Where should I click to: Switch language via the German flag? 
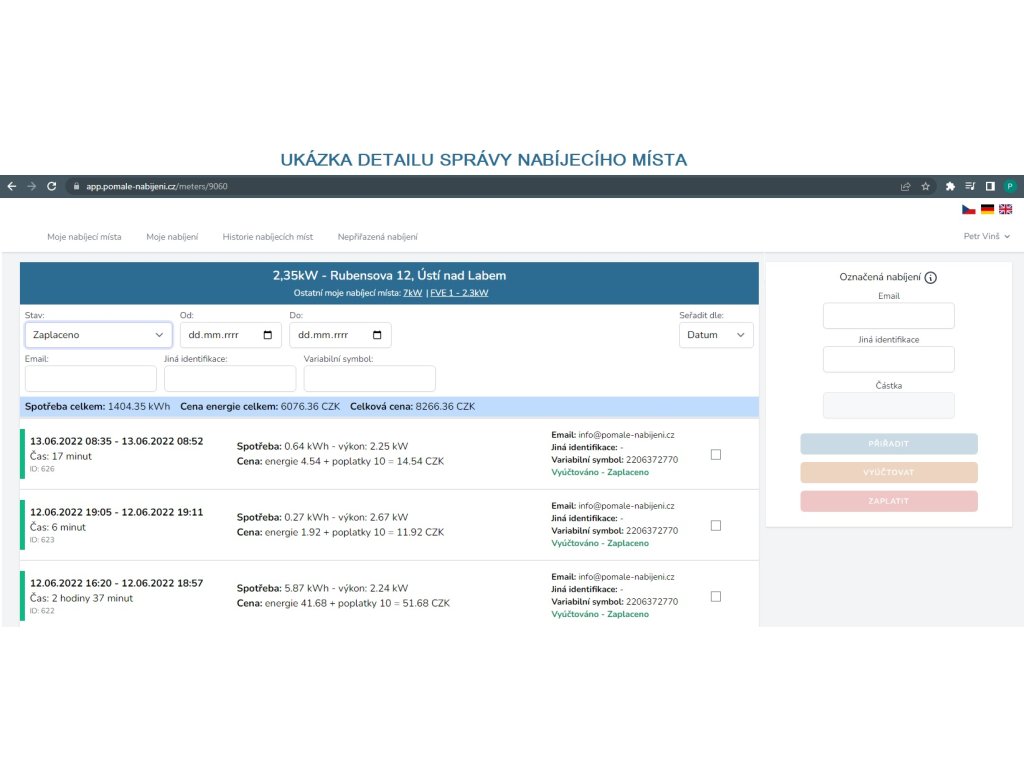point(987,209)
